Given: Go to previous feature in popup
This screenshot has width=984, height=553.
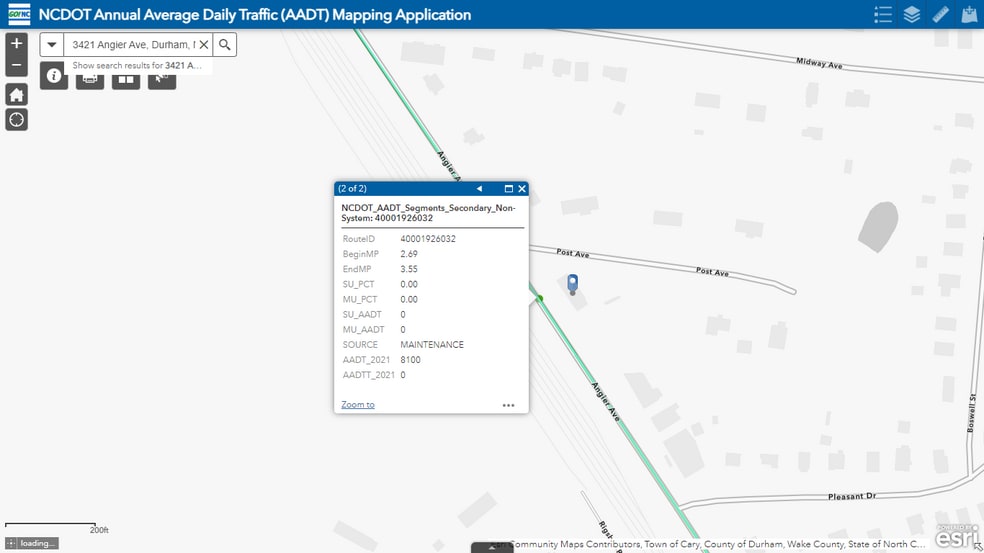Looking at the screenshot, I should tap(479, 188).
